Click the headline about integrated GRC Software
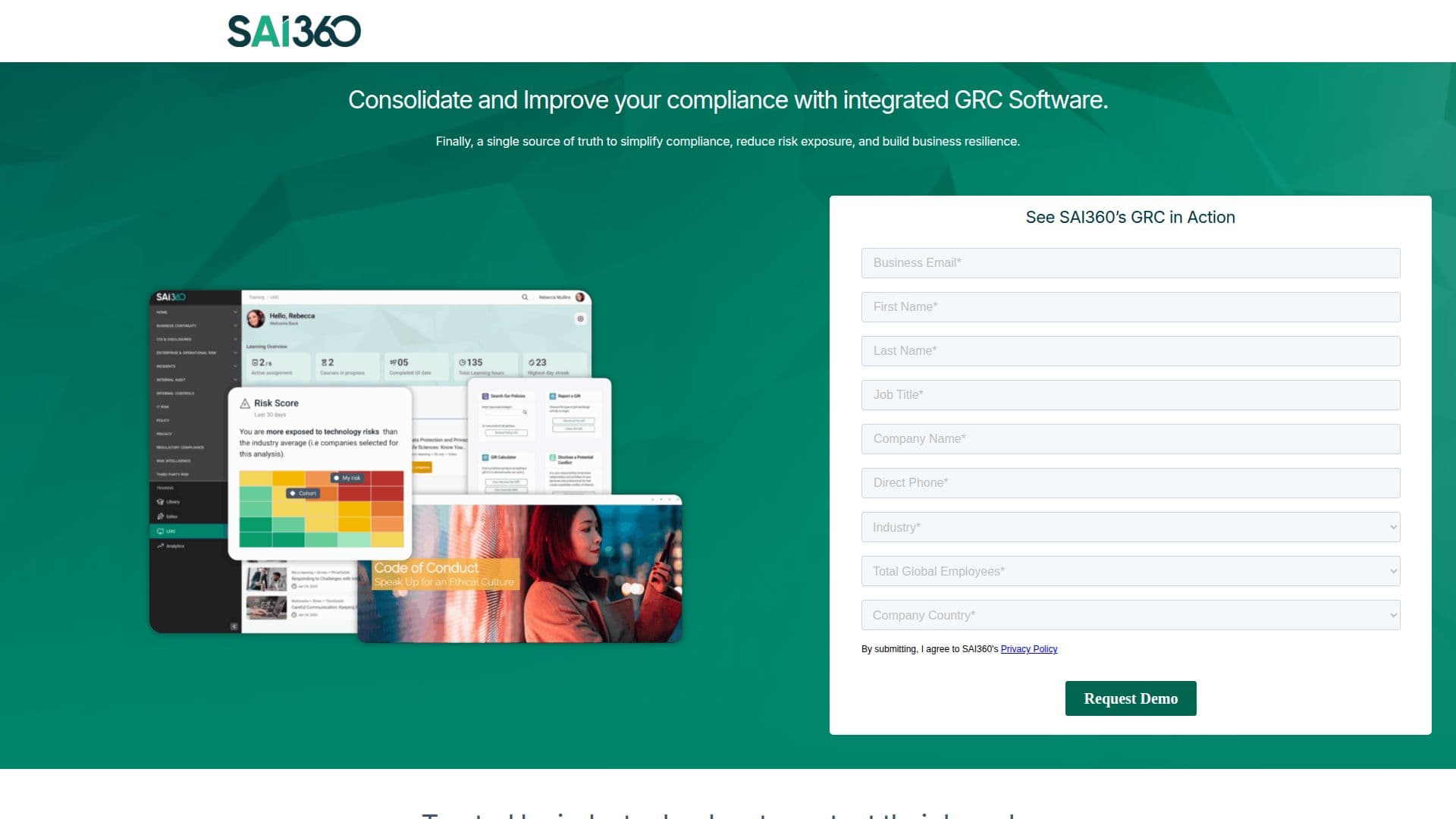 tap(728, 100)
